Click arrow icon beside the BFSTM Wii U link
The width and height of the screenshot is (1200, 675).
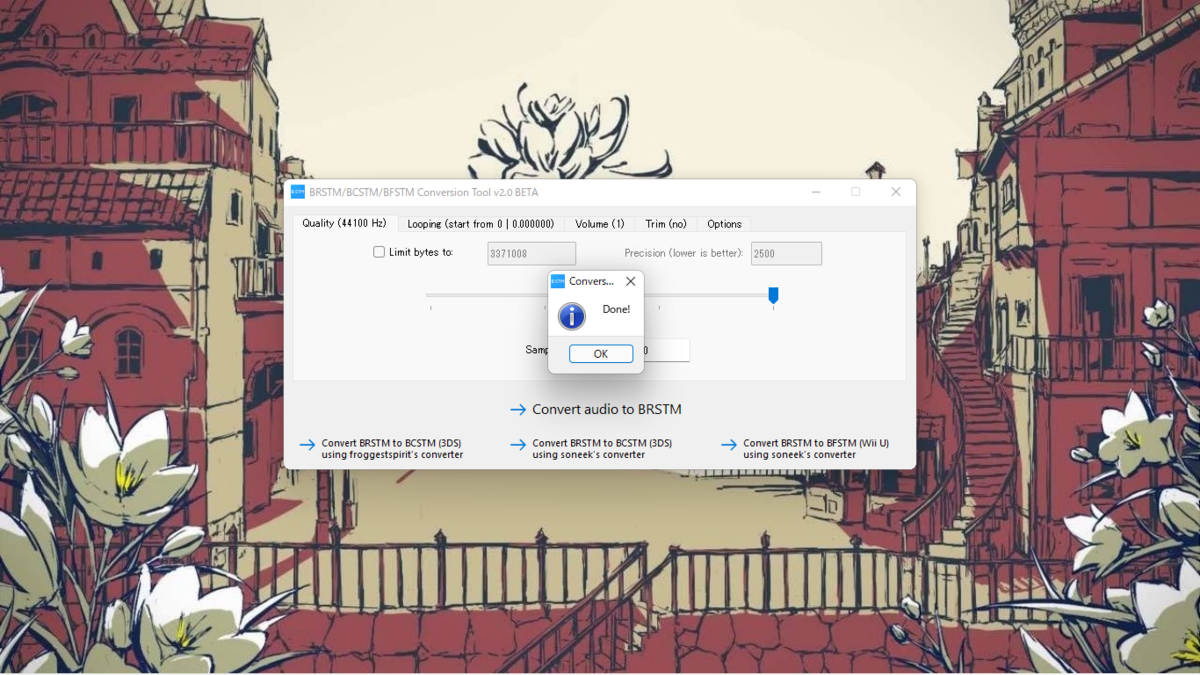[729, 445]
